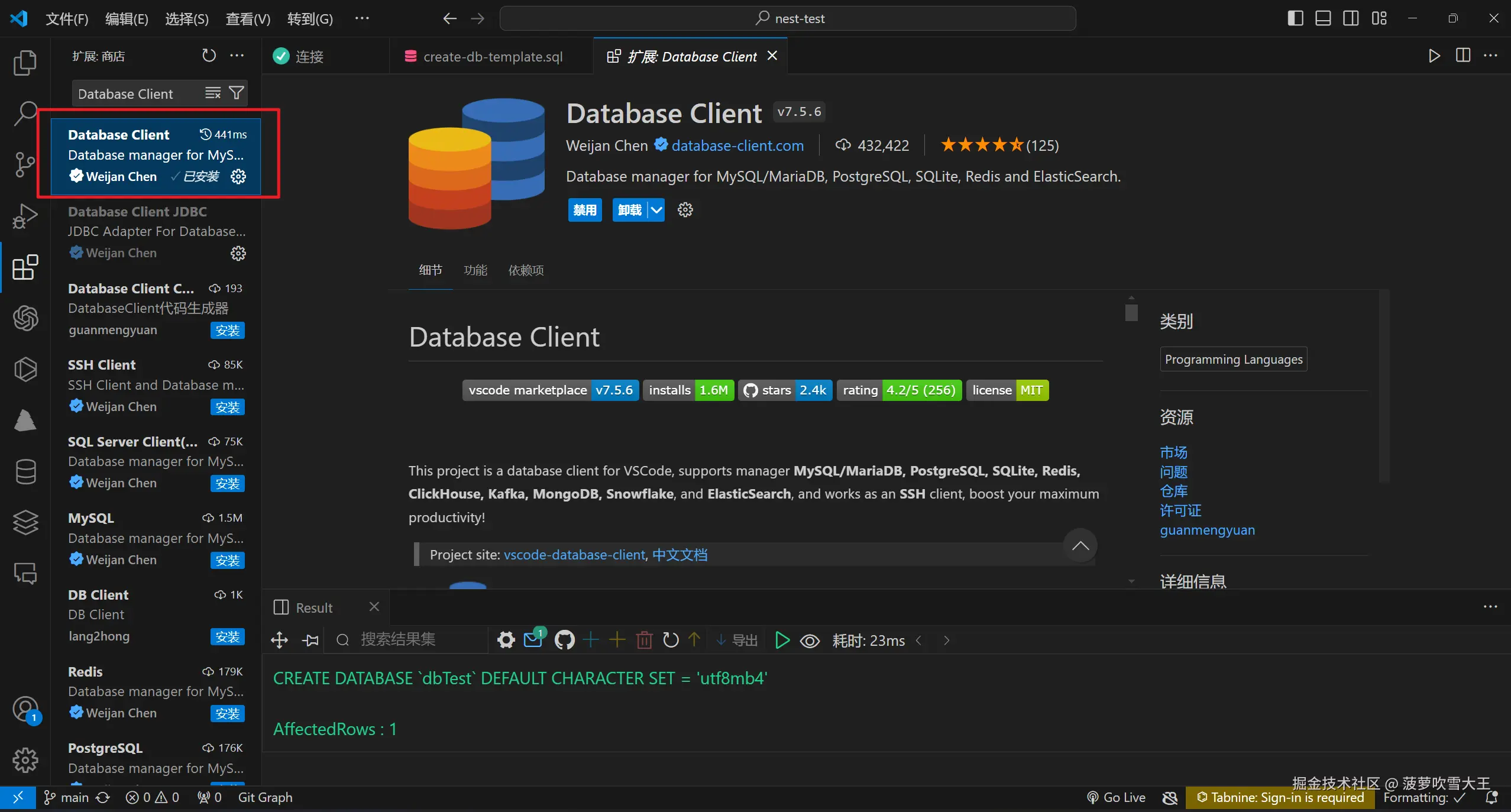Open the Source Control view
This screenshot has width=1511, height=812.
coord(25,164)
